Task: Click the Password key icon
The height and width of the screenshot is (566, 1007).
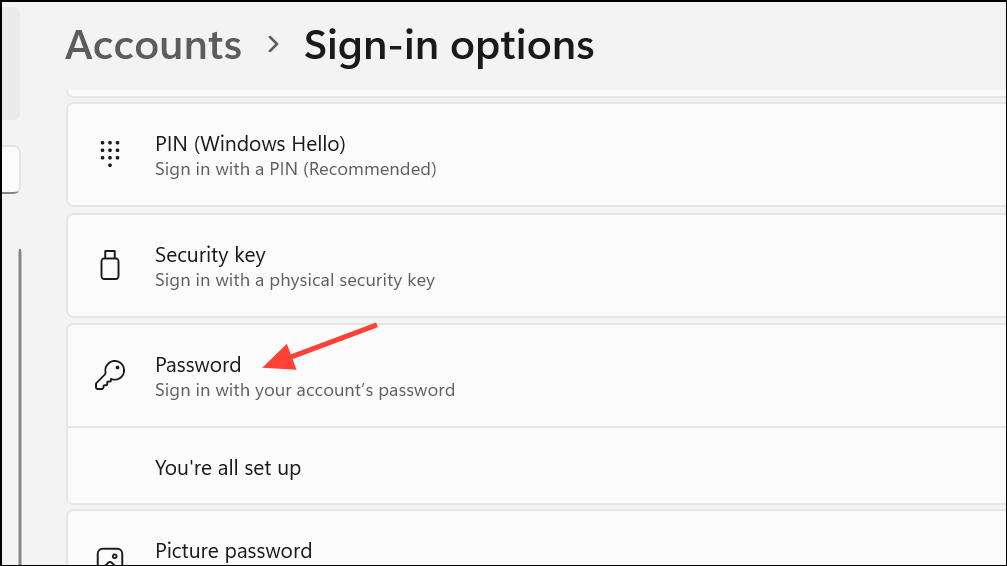Action: pos(110,375)
